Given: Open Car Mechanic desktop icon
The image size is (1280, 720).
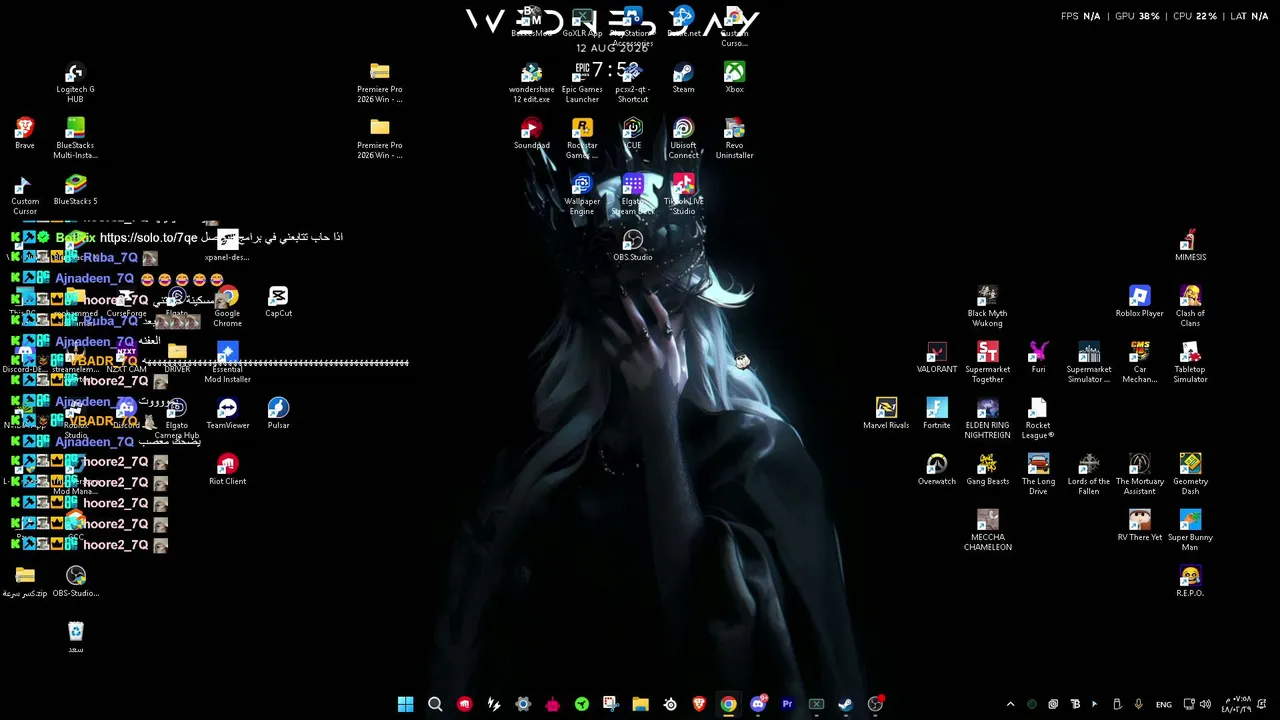Looking at the screenshot, I should (1139, 363).
